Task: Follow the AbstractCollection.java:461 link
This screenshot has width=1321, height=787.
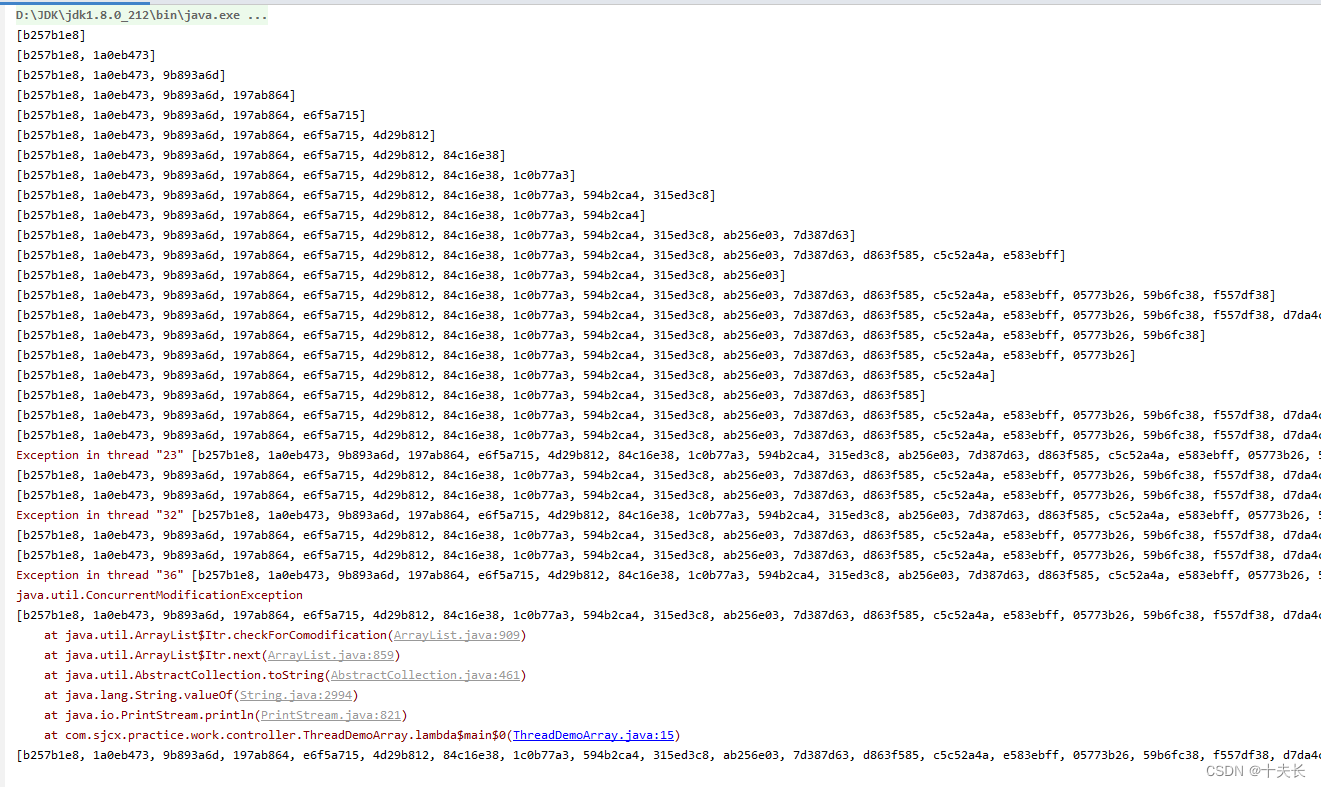Action: point(425,675)
